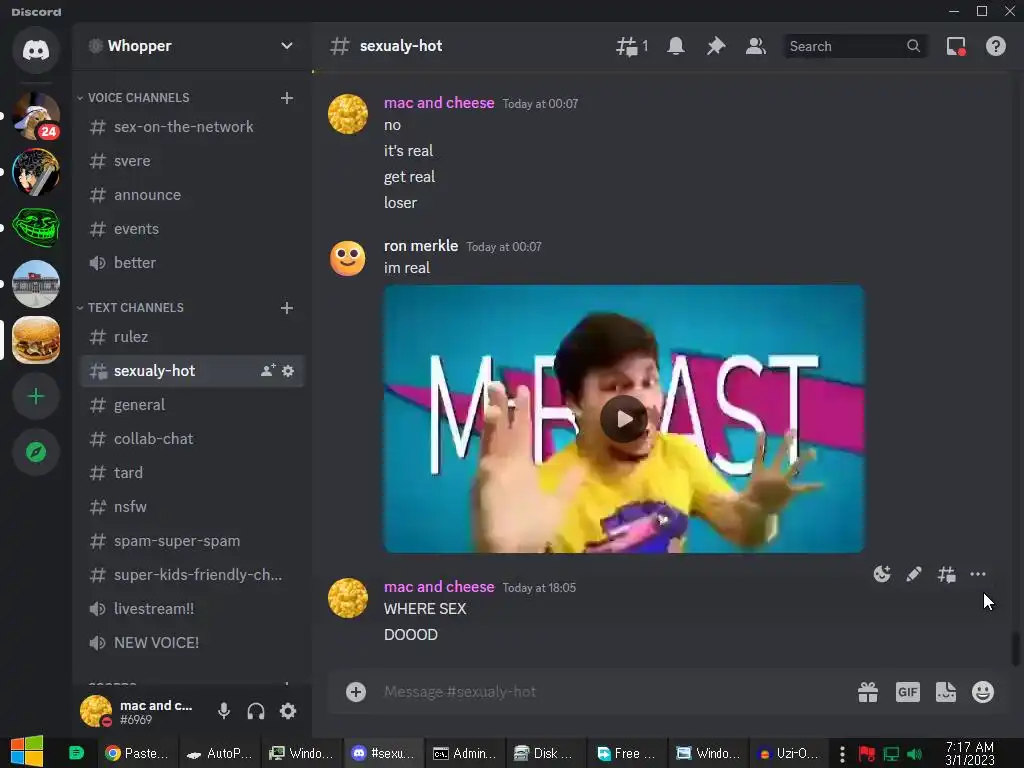Open Explore Discoverable Servers compass icon
This screenshot has height=768, width=1024.
point(36,452)
